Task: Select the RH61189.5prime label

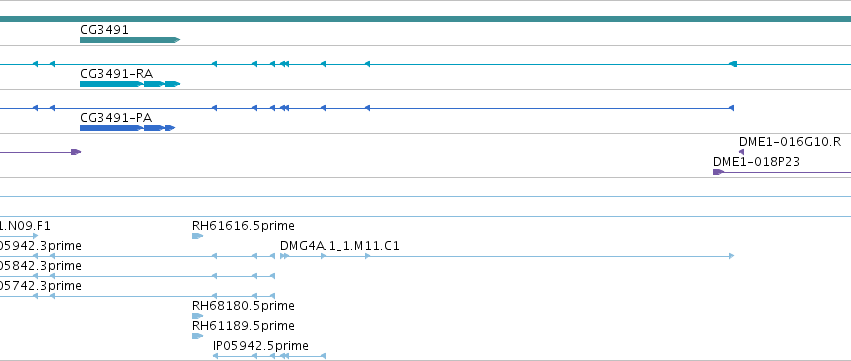Action: click(x=243, y=326)
